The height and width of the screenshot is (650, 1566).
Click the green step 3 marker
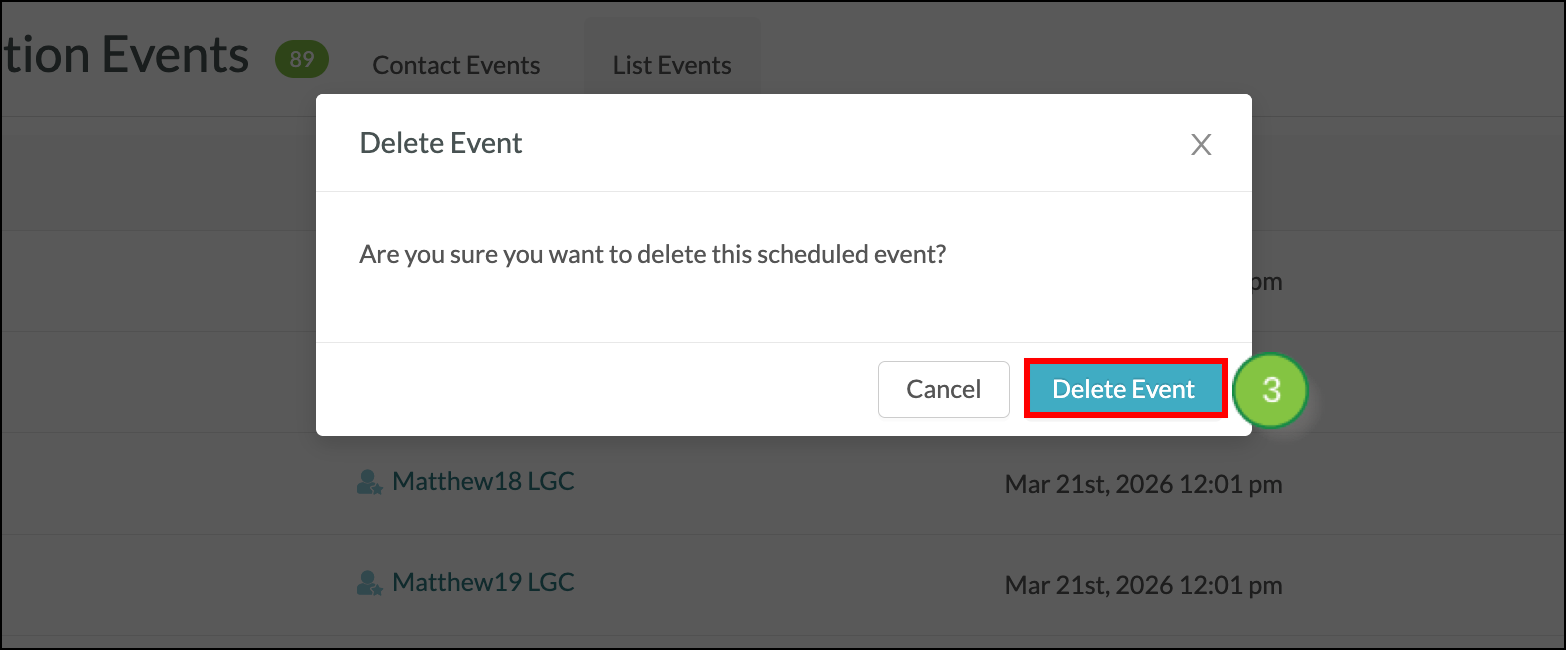coord(1270,389)
